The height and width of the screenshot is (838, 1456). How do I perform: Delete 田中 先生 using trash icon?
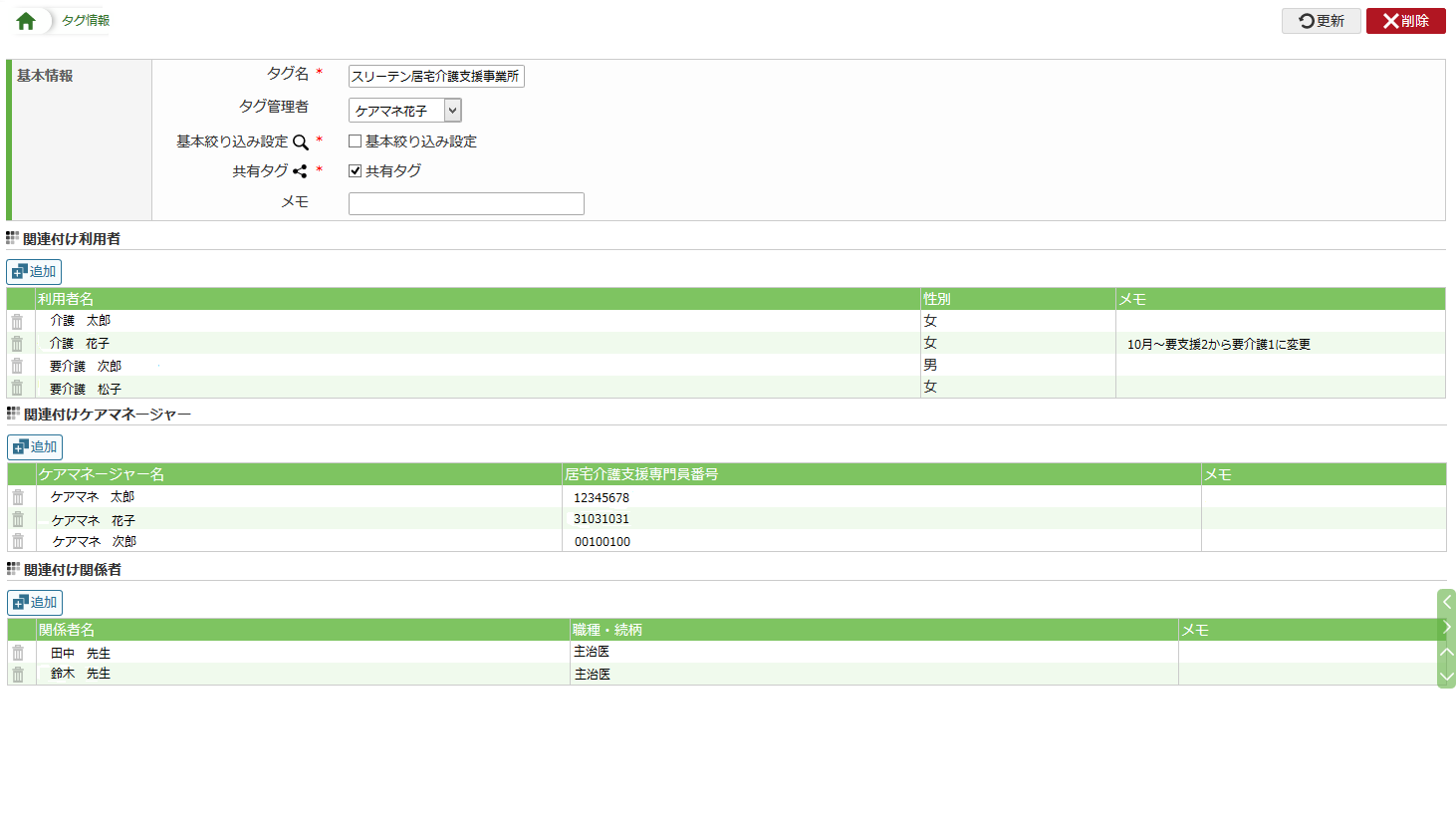click(x=18, y=653)
